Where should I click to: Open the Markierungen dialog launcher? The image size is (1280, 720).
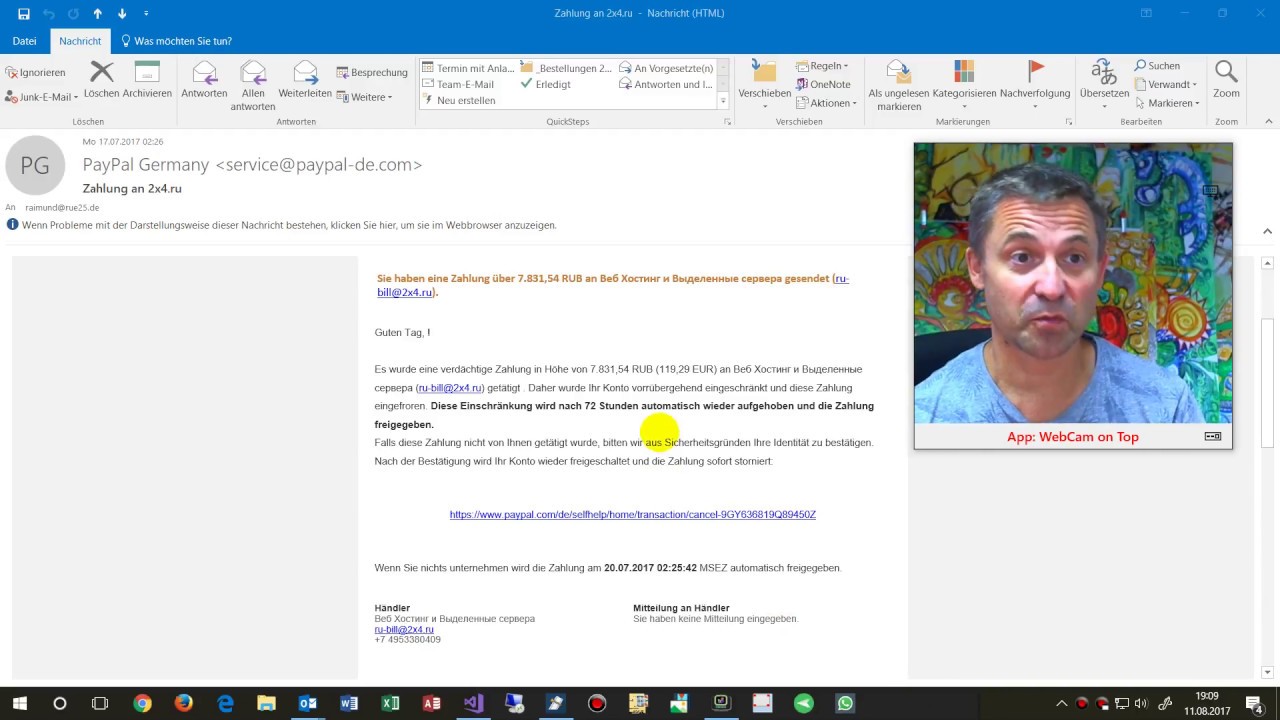[1068, 122]
